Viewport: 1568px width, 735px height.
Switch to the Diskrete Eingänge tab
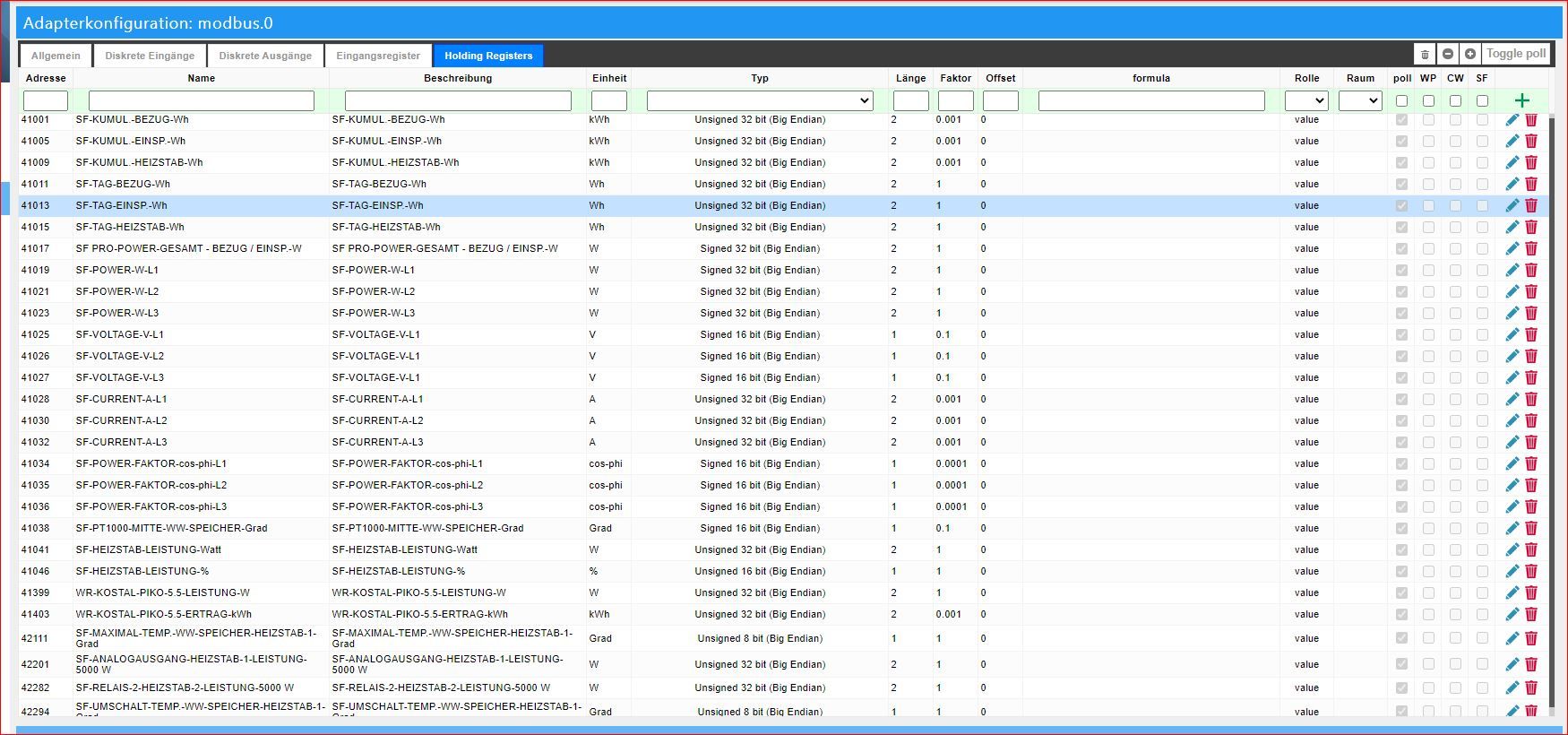click(x=150, y=56)
